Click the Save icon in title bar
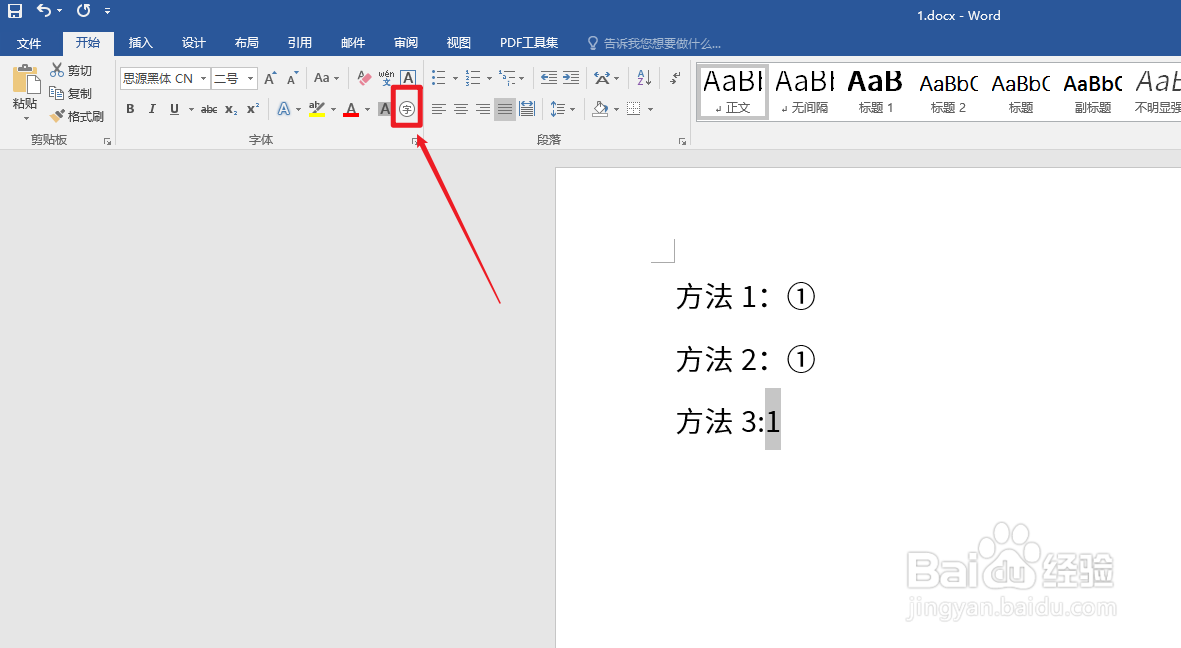This screenshot has height=648, width=1181. [15, 11]
